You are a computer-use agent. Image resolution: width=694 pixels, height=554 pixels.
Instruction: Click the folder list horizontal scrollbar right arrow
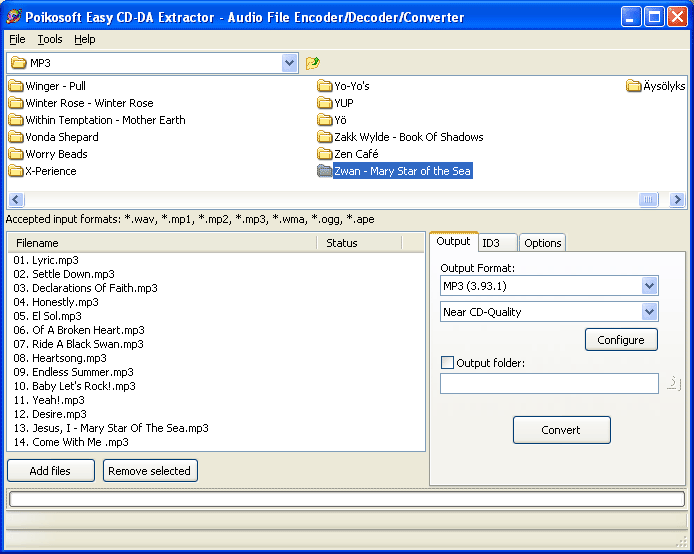tap(678, 200)
